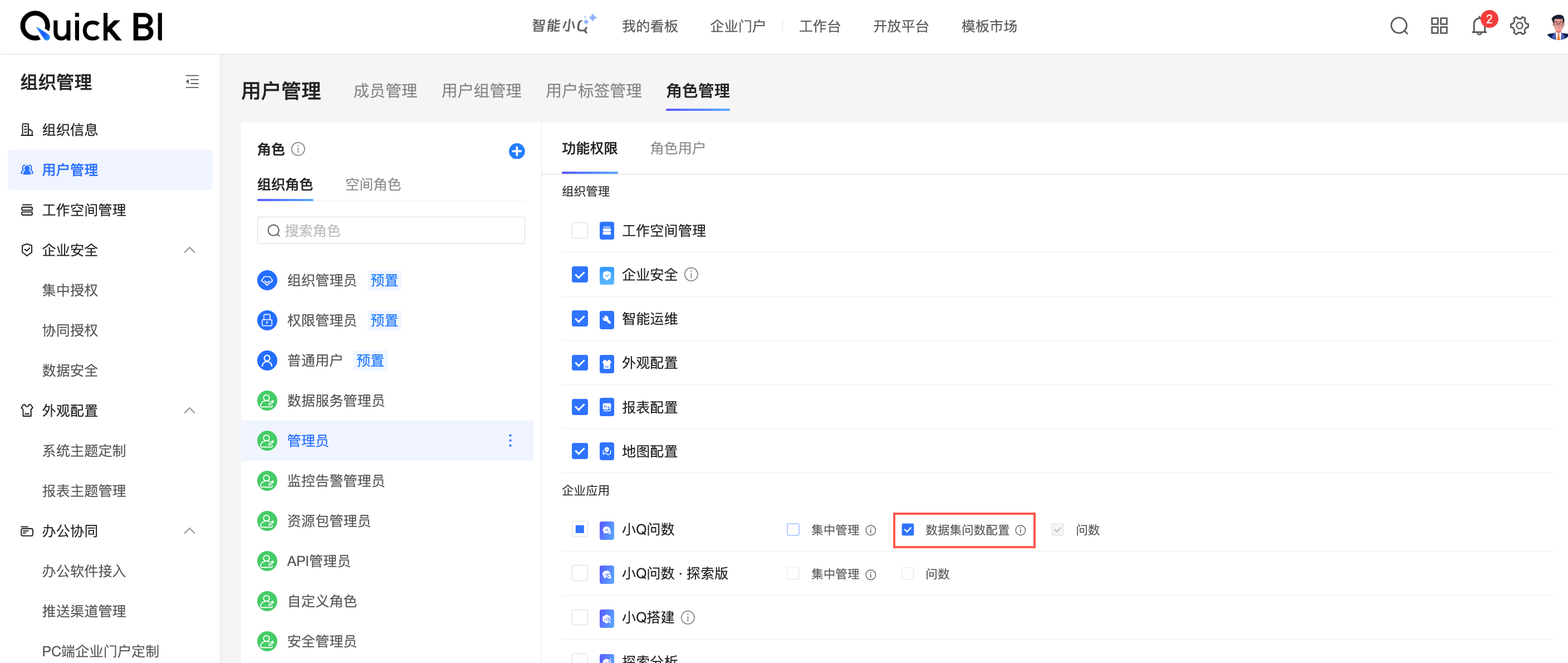Uncheck the 智能运维 permission checkbox
1568x663 pixels.
[x=580, y=319]
